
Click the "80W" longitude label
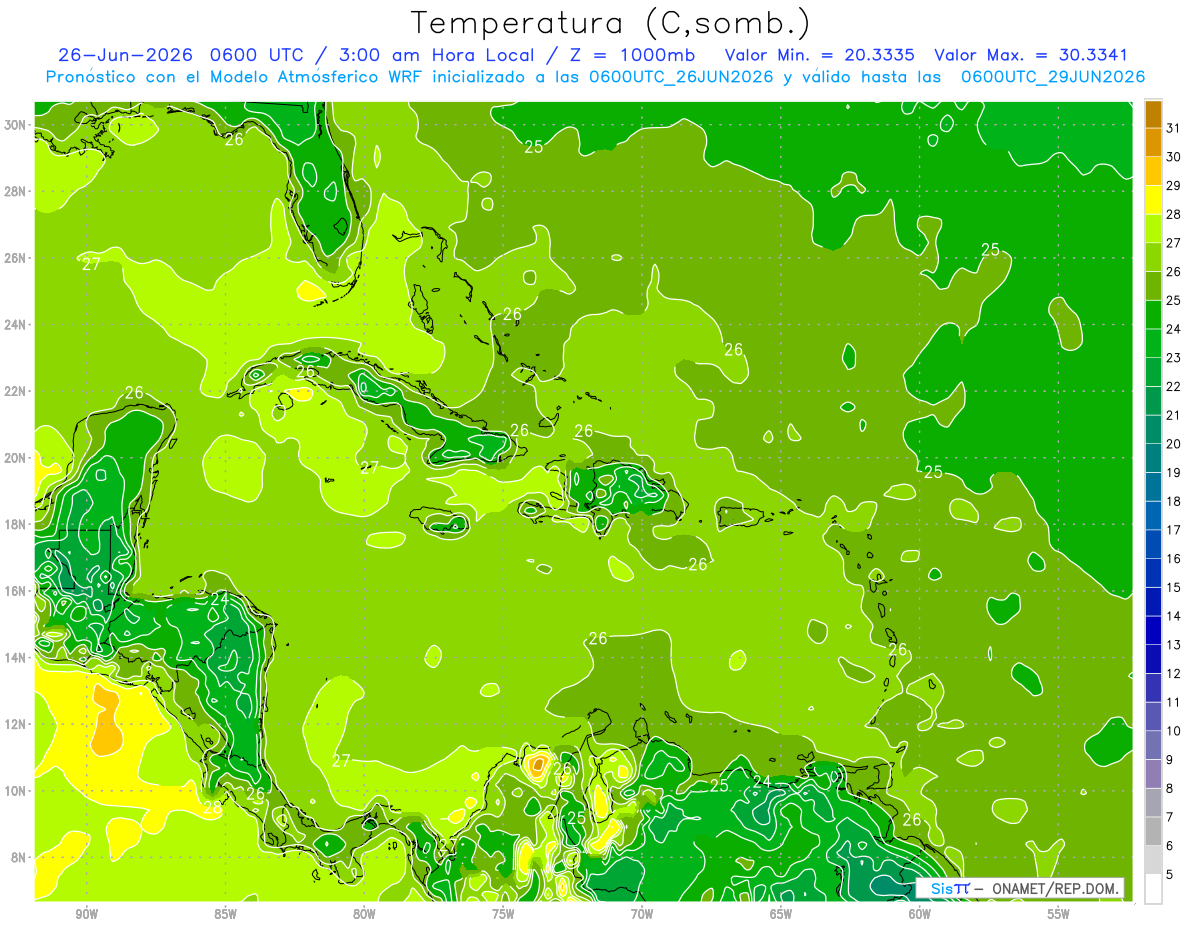coord(364,913)
